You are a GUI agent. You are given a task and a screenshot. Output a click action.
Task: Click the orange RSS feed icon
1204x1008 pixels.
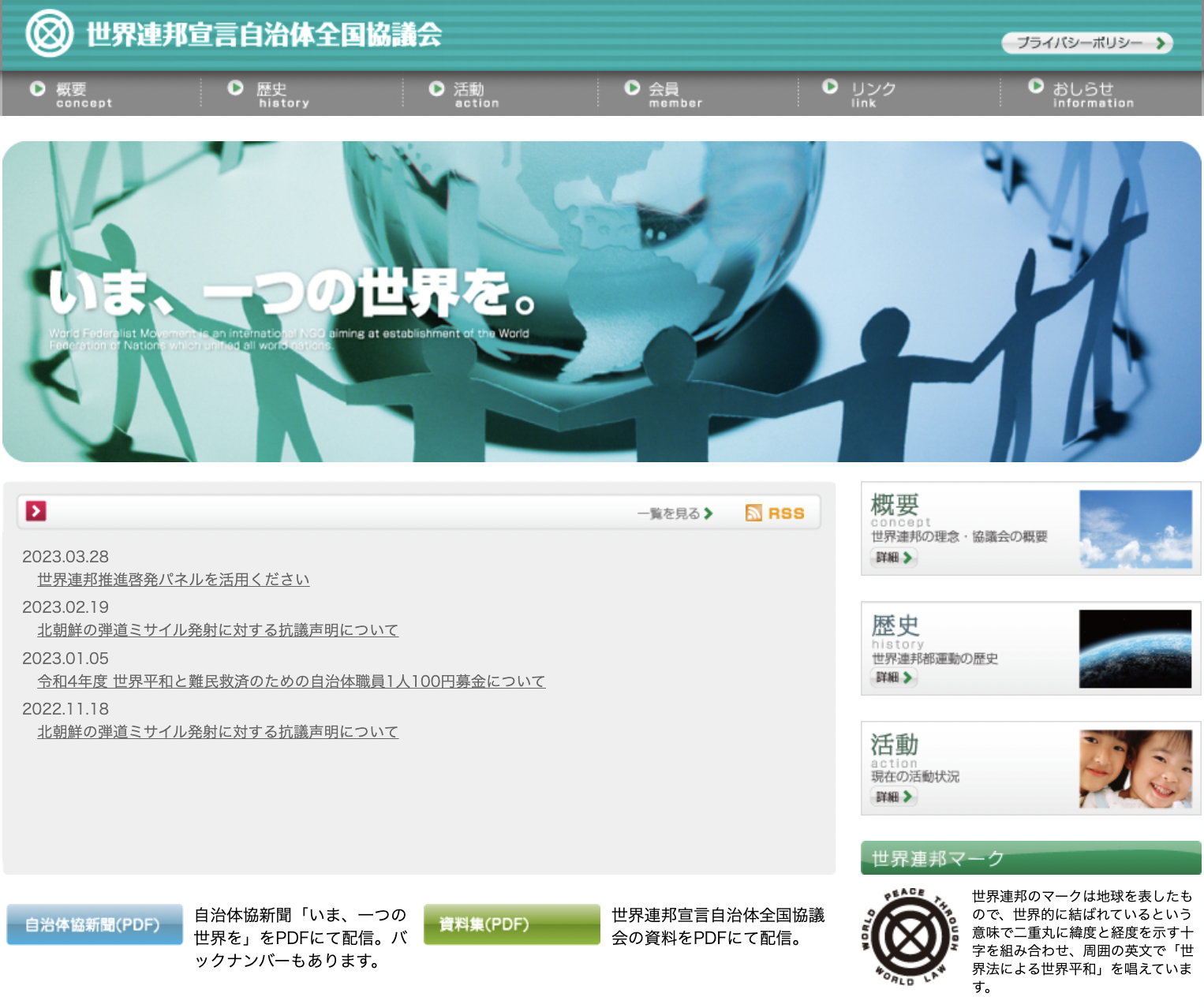coord(753,513)
